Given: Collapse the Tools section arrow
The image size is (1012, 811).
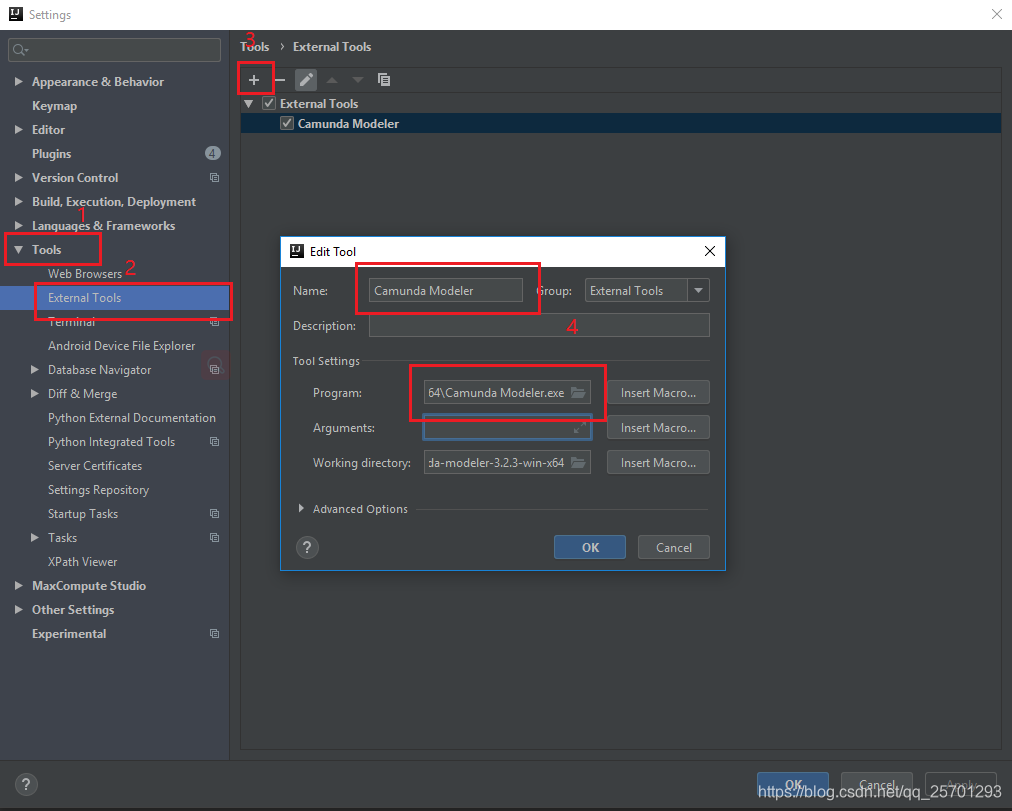Looking at the screenshot, I should (19, 250).
